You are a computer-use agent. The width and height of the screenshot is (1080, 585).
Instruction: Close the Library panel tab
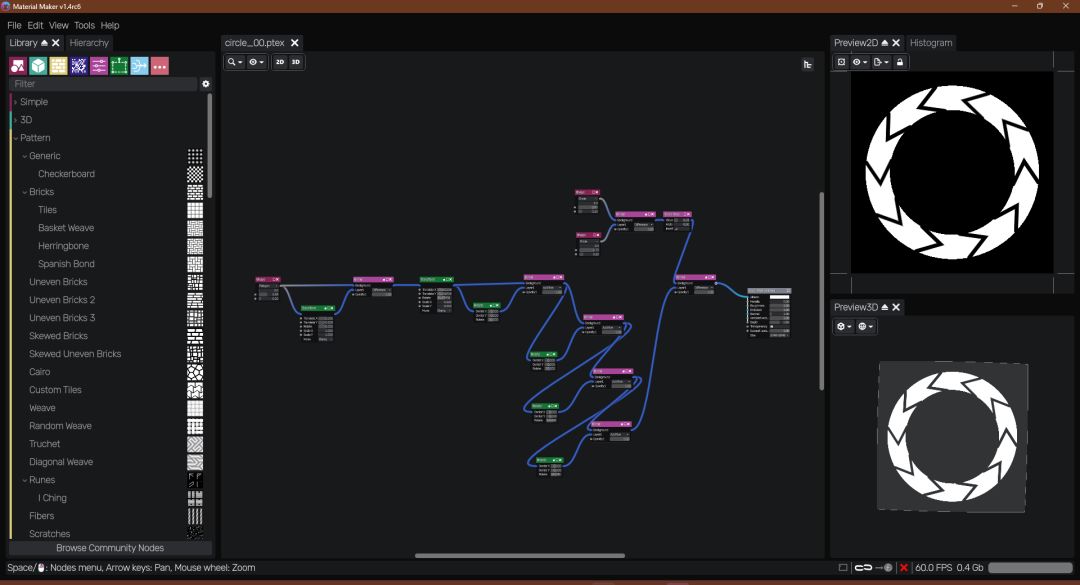[56, 43]
